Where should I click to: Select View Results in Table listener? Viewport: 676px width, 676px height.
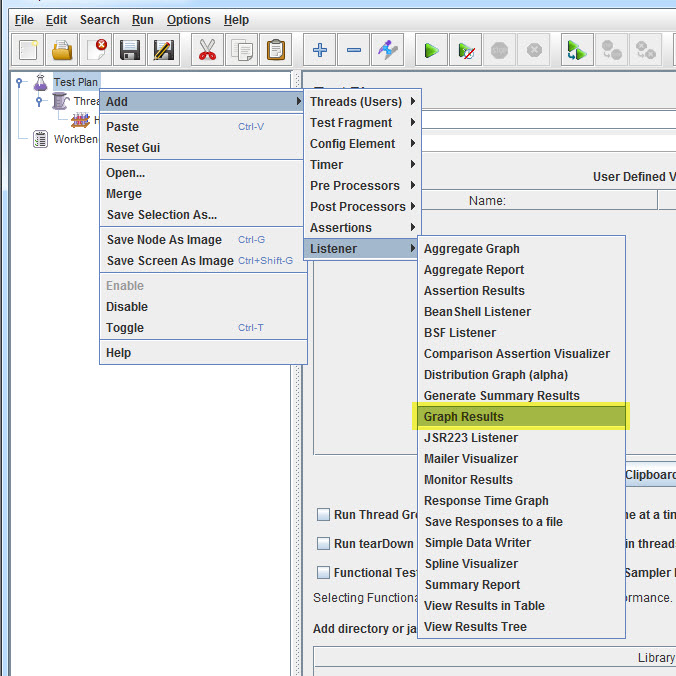pyautogui.click(x=521, y=605)
